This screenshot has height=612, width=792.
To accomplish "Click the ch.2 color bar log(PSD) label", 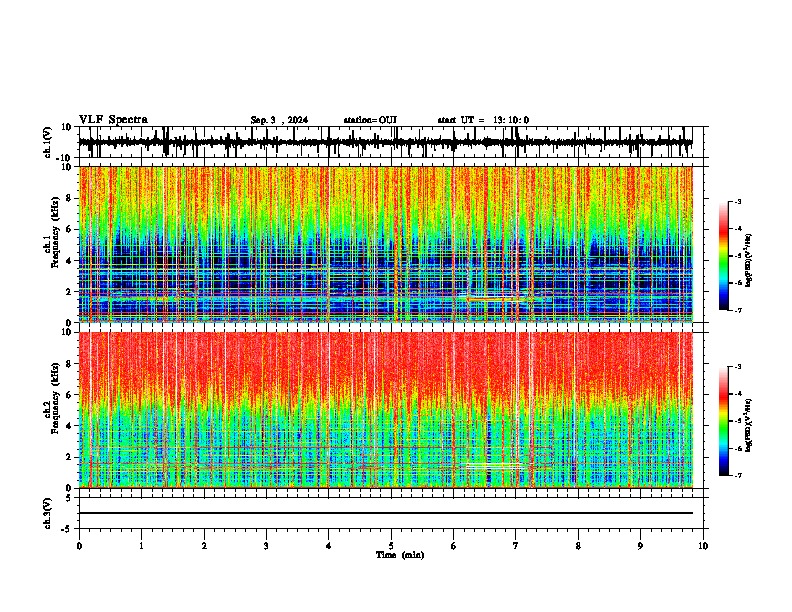I will (x=749, y=426).
